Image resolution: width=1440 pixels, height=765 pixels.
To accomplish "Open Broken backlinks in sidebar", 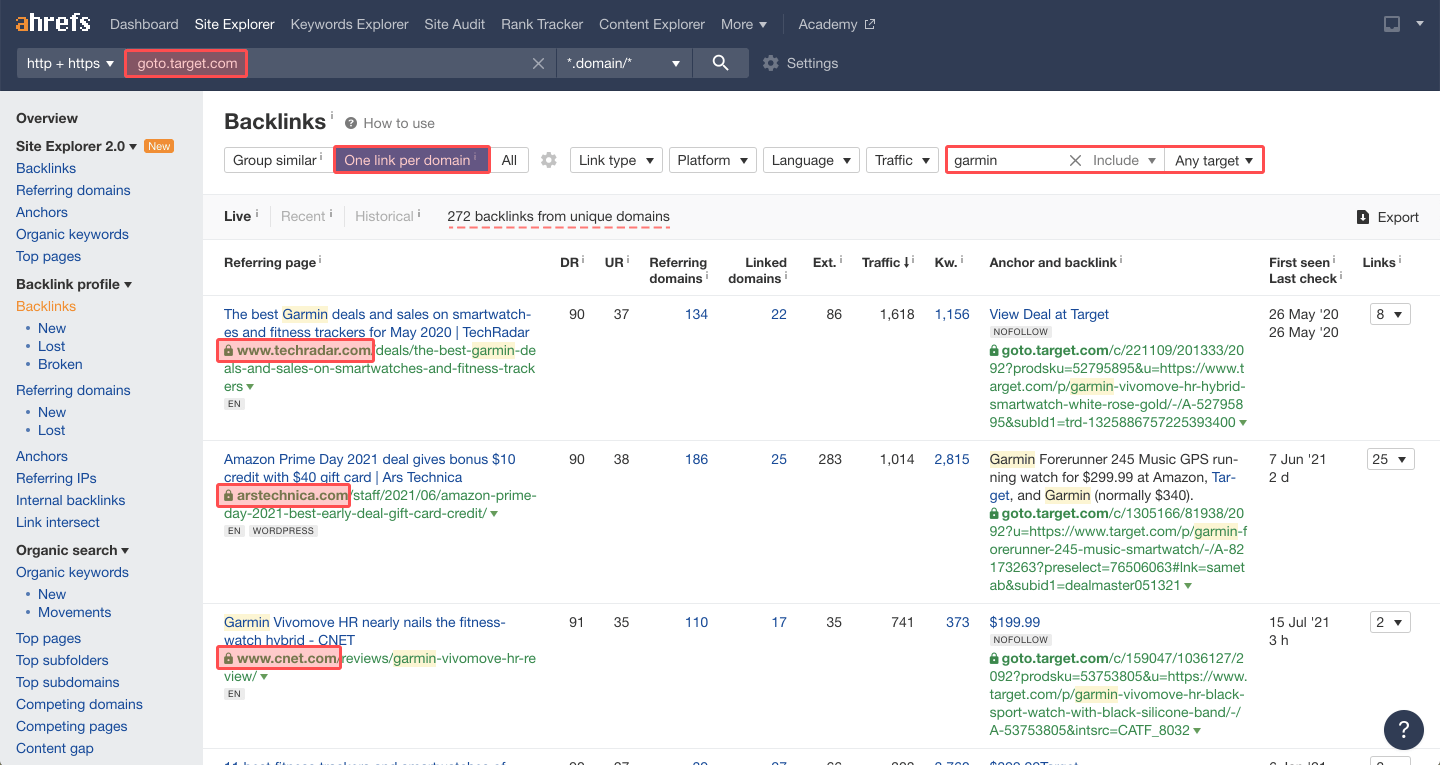I will (x=60, y=364).
